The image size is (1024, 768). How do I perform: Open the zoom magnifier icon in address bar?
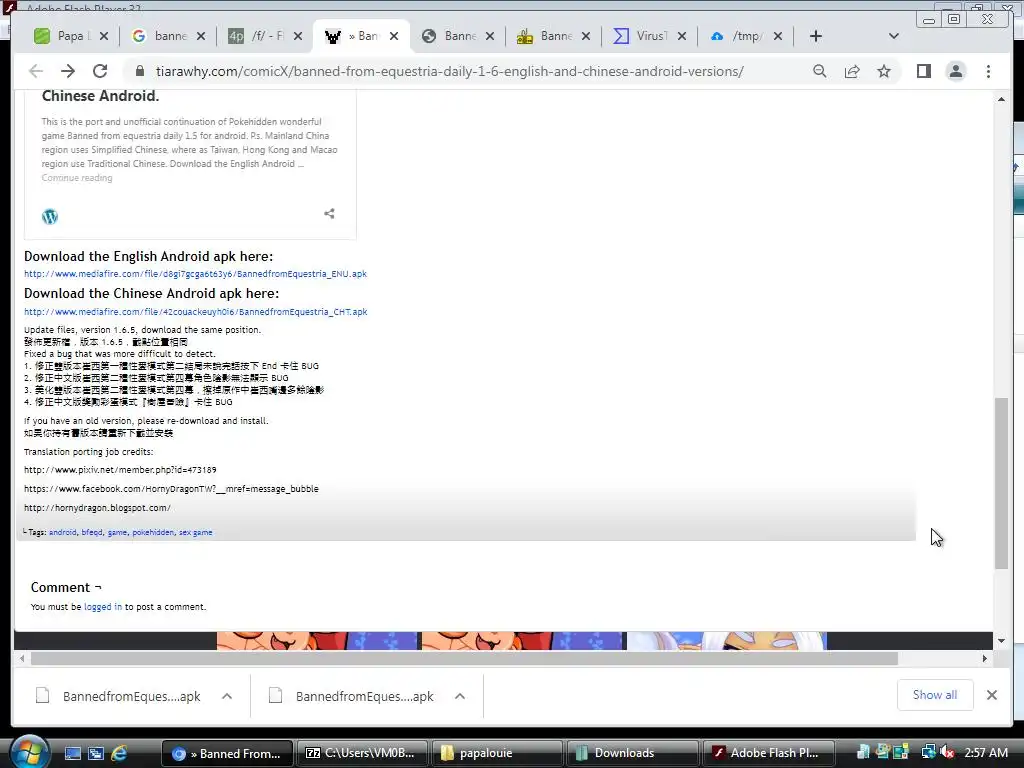point(820,71)
